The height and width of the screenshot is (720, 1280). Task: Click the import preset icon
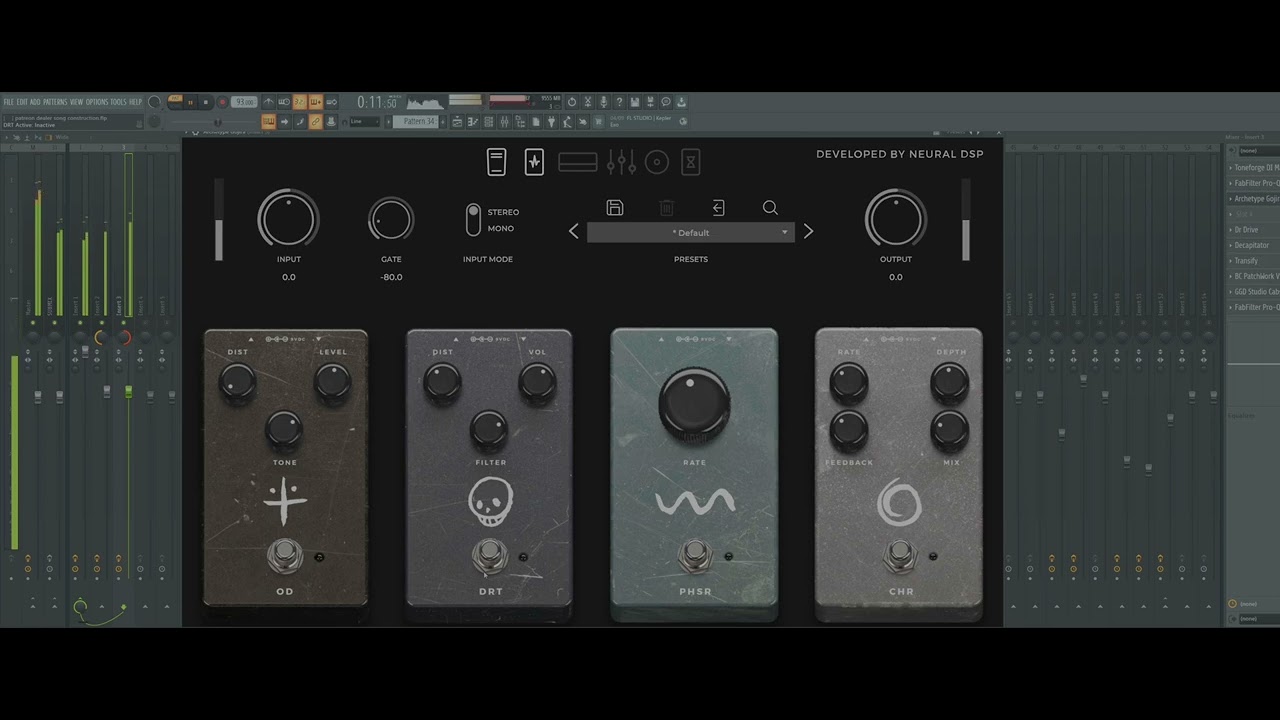pyautogui.click(x=718, y=208)
